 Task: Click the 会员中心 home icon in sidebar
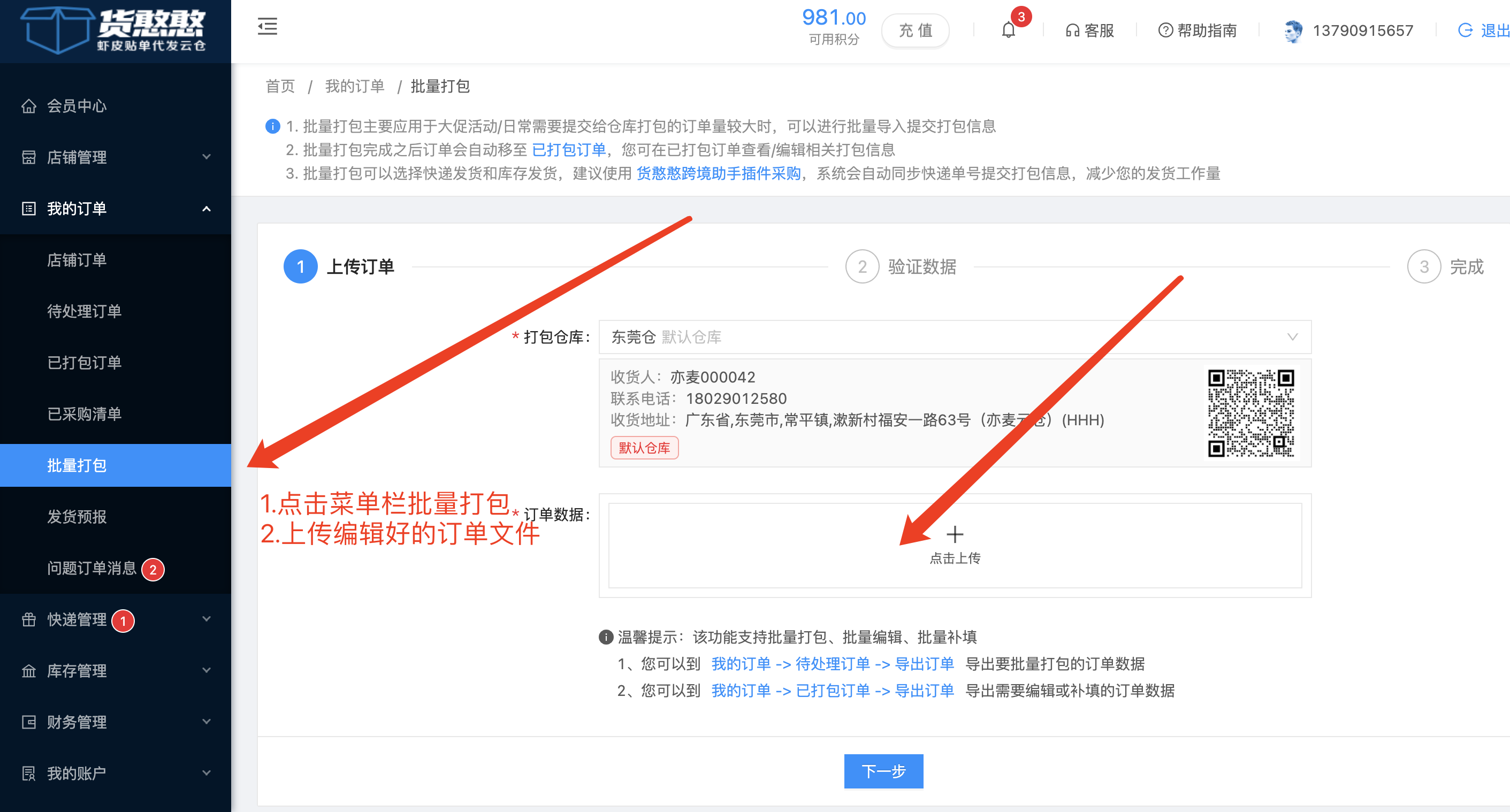(29, 106)
